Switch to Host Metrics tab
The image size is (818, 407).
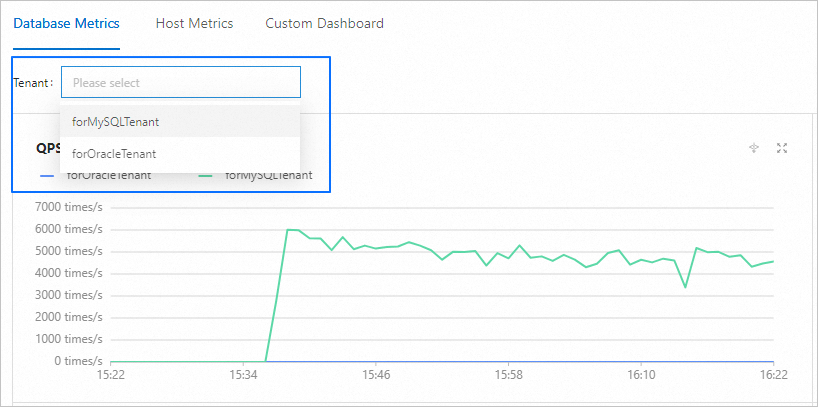coord(194,23)
